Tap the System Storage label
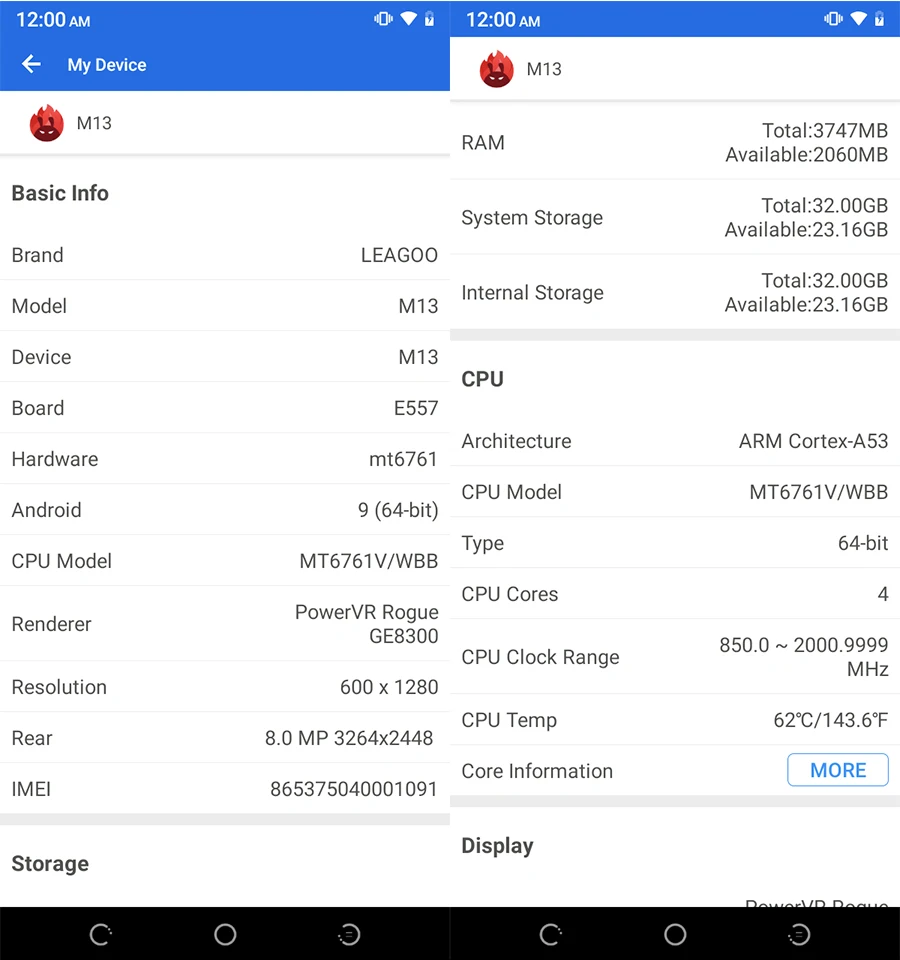The height and width of the screenshot is (960, 900). click(x=532, y=218)
